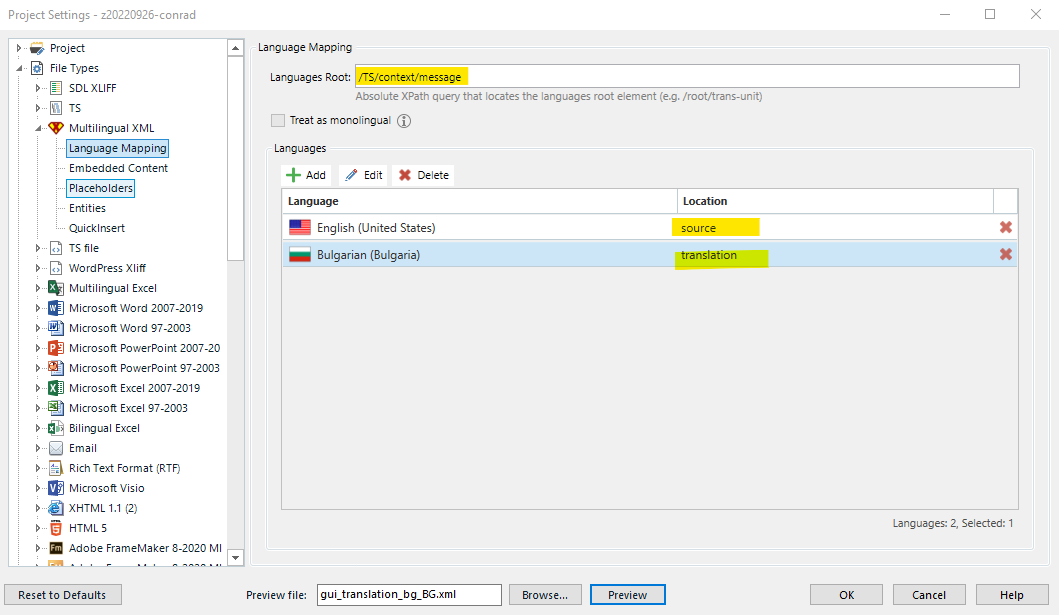Click the United States flag icon

click(299, 227)
